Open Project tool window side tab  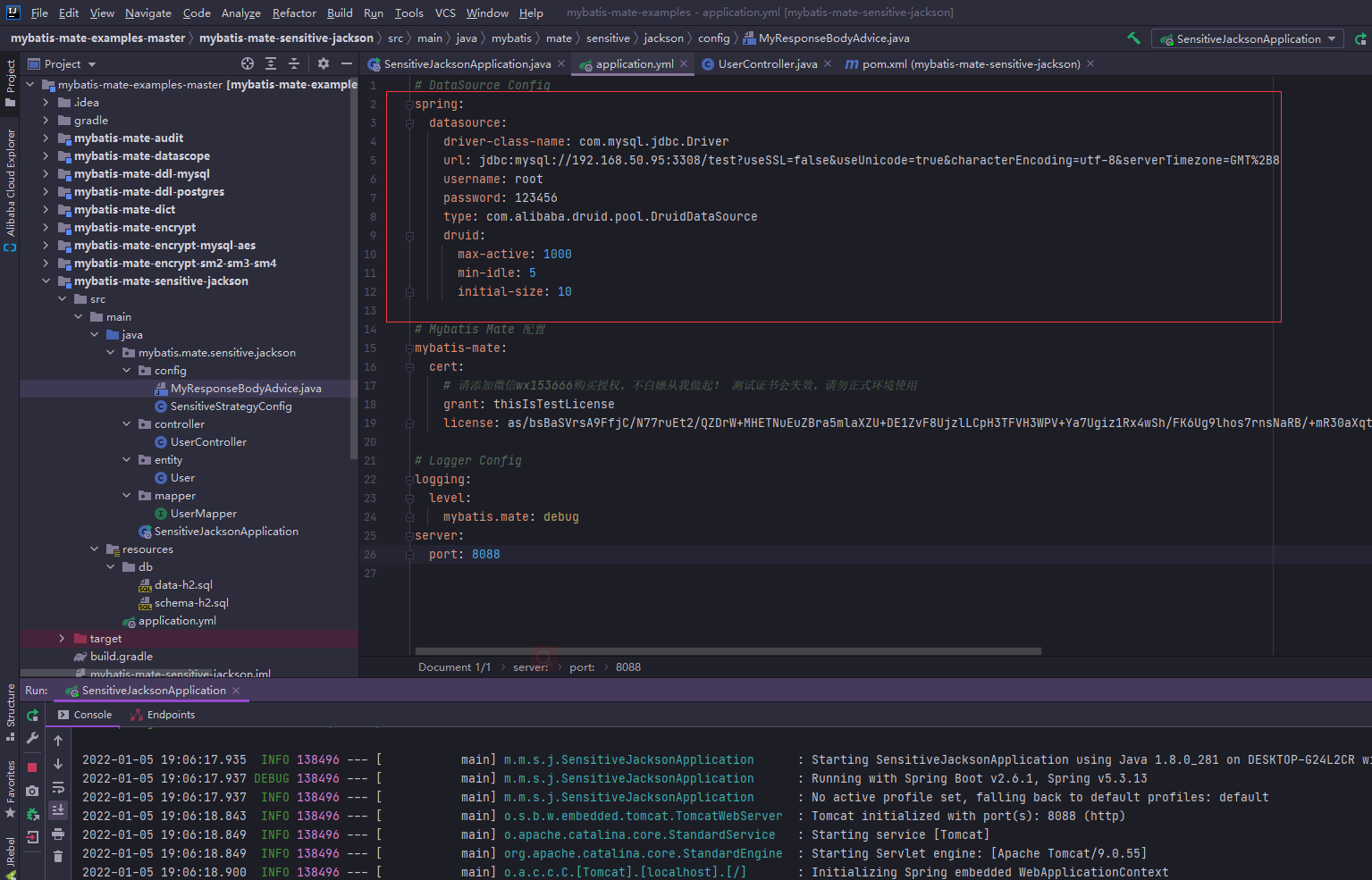10,83
